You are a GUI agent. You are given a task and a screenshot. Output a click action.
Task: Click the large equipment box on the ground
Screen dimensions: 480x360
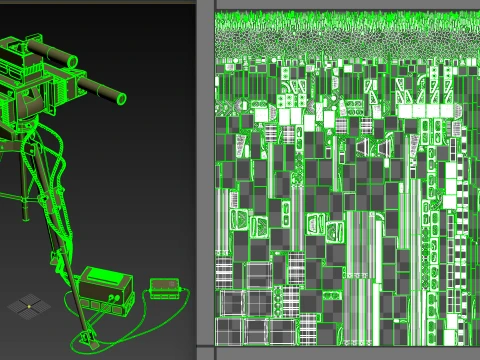[x=106, y=291]
